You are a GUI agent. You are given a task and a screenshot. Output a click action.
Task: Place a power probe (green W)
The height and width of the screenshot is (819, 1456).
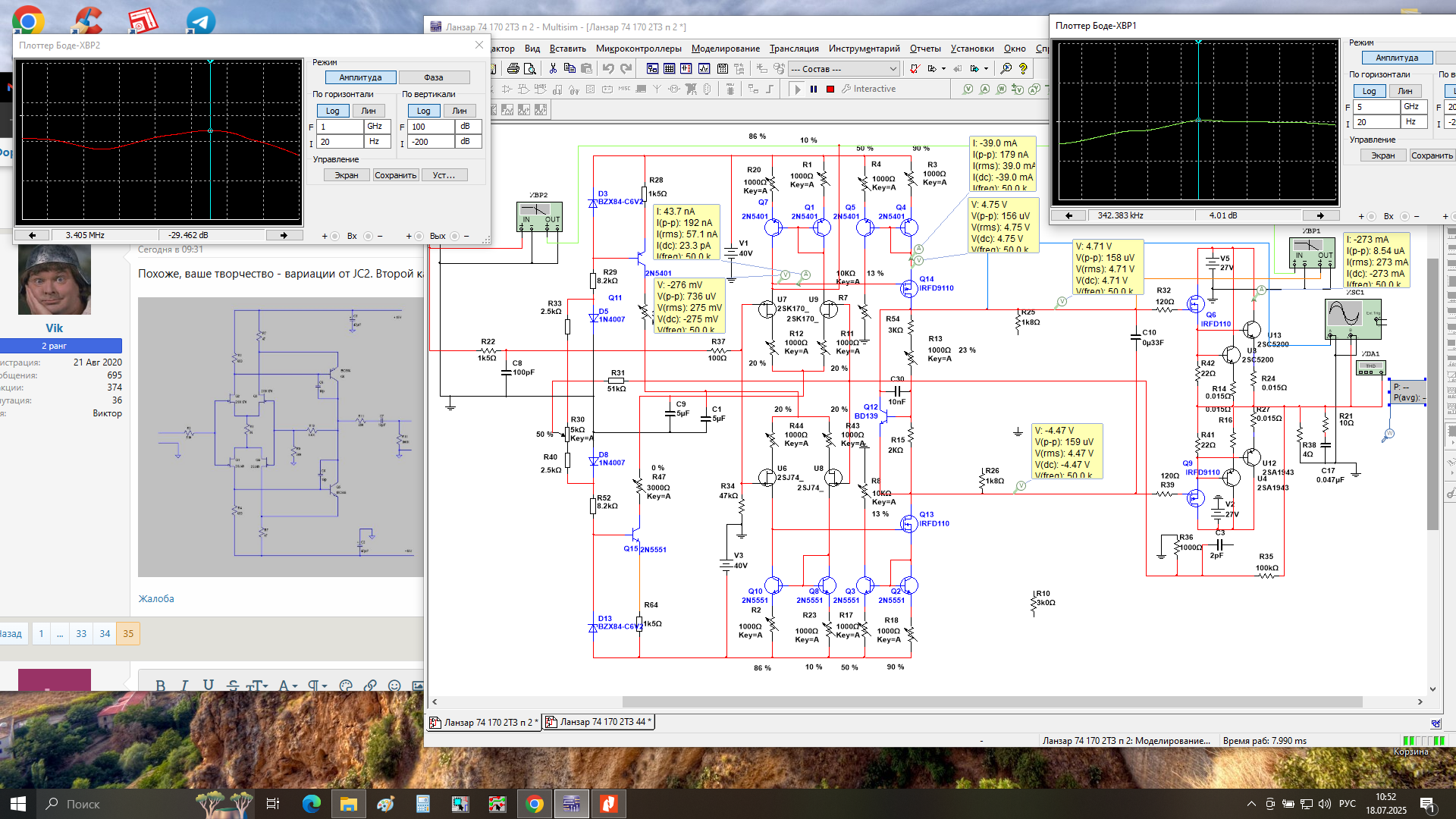(1002, 89)
